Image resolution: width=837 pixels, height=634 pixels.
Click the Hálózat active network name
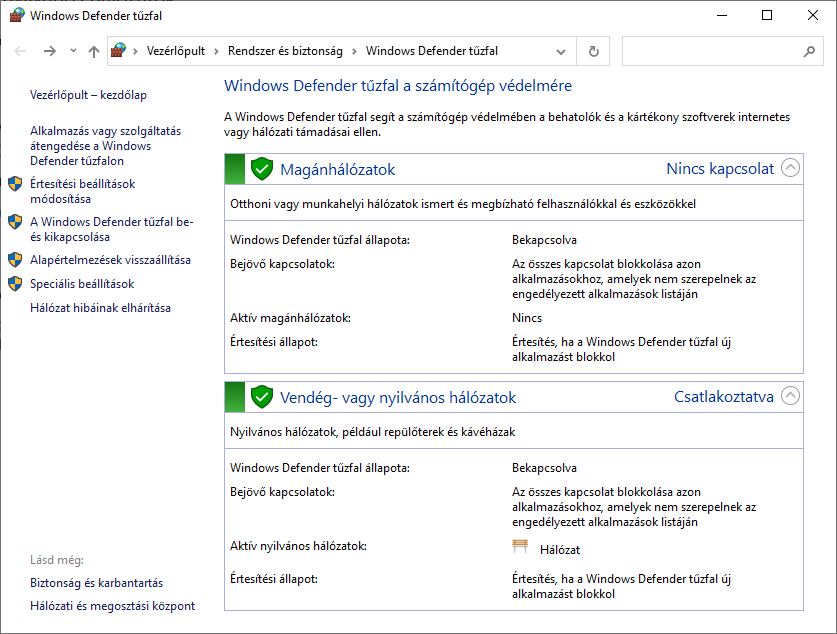(560, 550)
